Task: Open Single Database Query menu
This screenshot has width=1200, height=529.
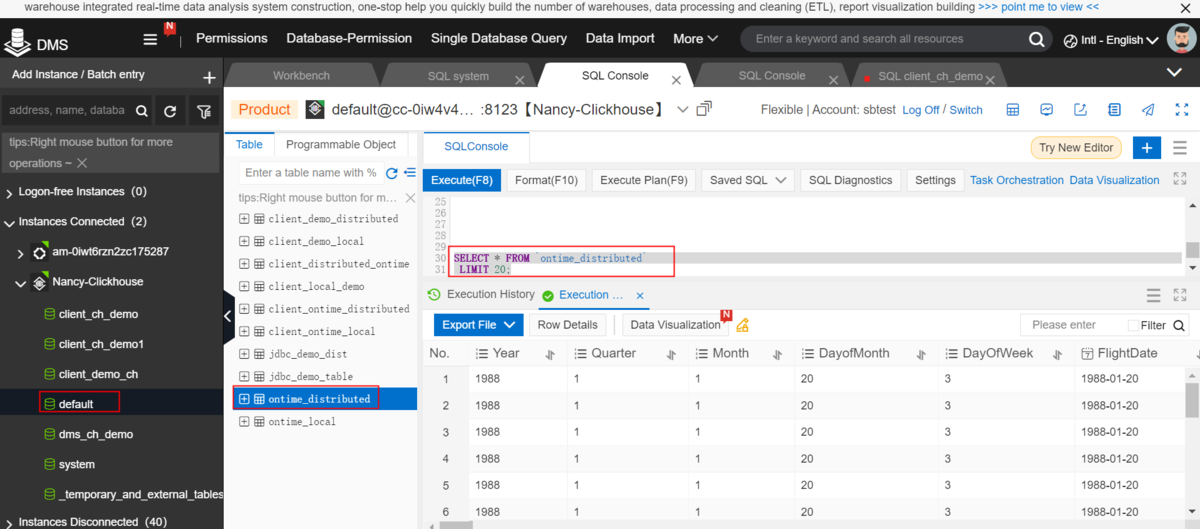Action: pos(499,39)
